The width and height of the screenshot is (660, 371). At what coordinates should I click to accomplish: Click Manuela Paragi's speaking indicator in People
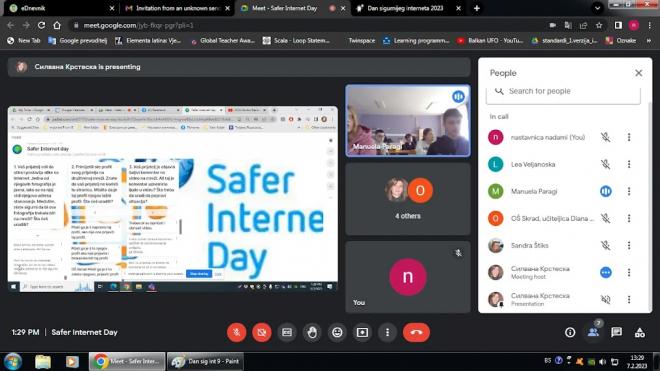pos(605,191)
